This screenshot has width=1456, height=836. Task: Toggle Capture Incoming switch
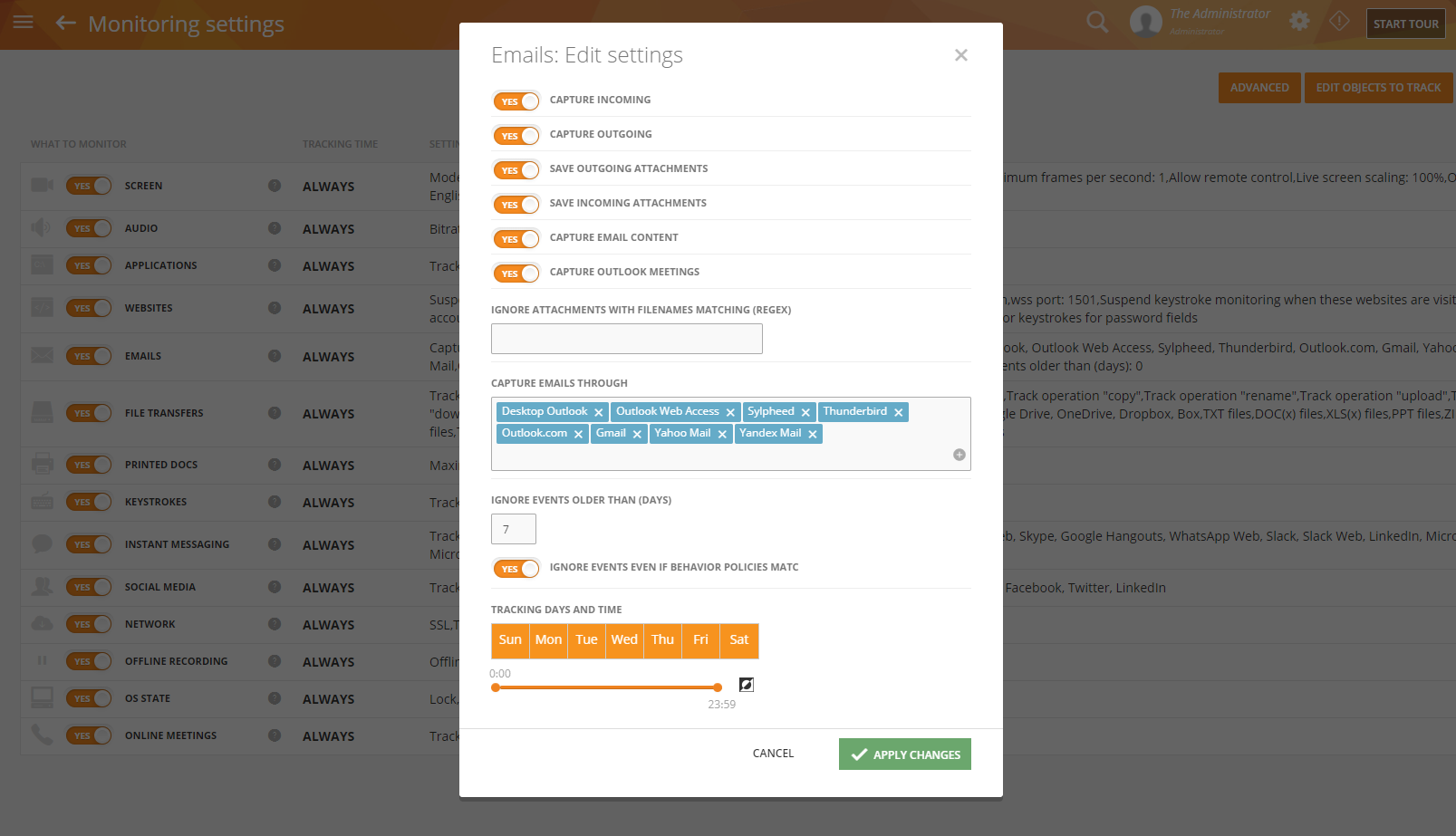(516, 101)
